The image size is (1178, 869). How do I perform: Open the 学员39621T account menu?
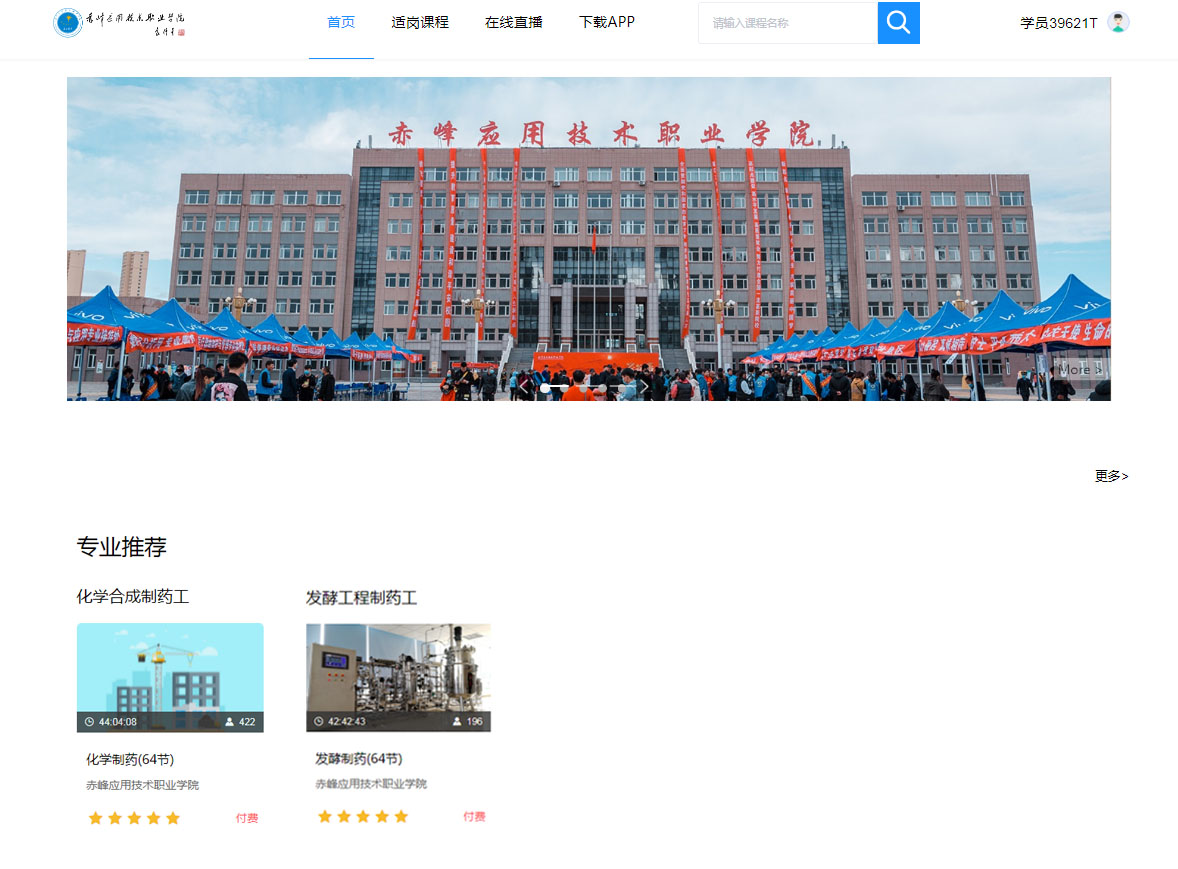coord(1058,23)
